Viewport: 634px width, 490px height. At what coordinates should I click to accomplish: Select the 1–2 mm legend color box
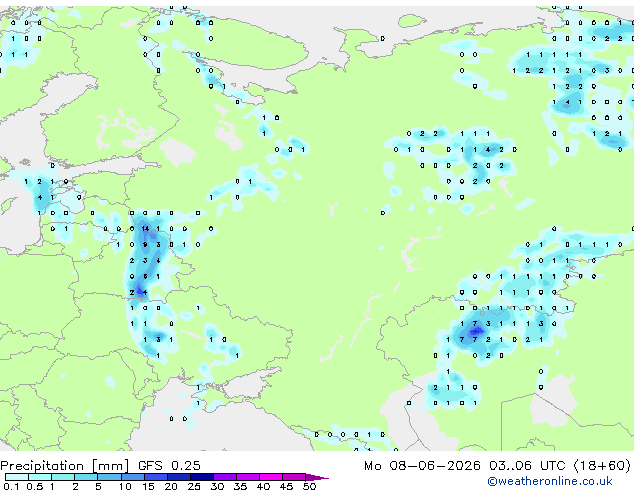(x=63, y=477)
